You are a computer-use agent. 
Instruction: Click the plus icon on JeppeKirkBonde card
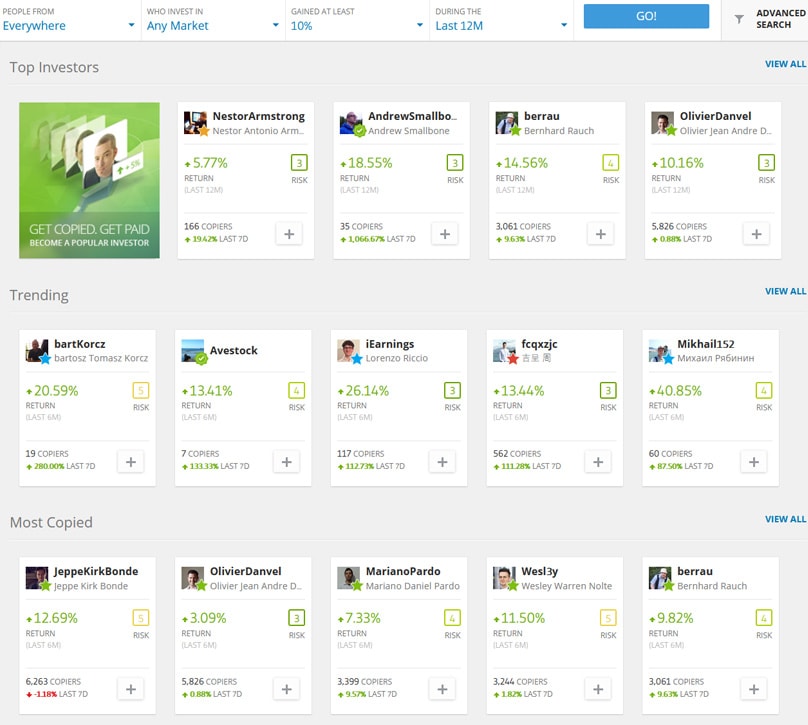pyautogui.click(x=131, y=689)
